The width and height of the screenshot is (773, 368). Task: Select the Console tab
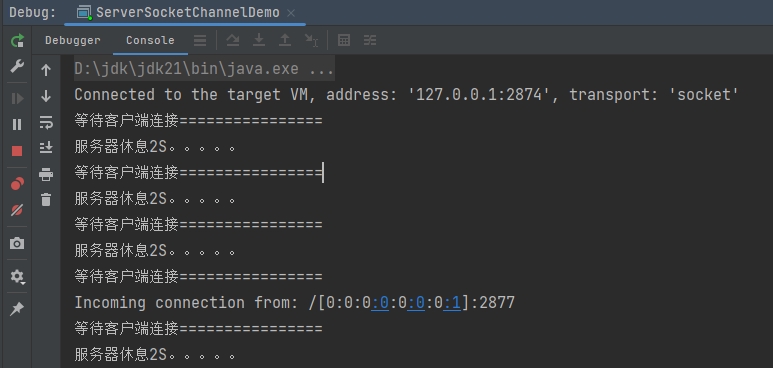(x=150, y=40)
